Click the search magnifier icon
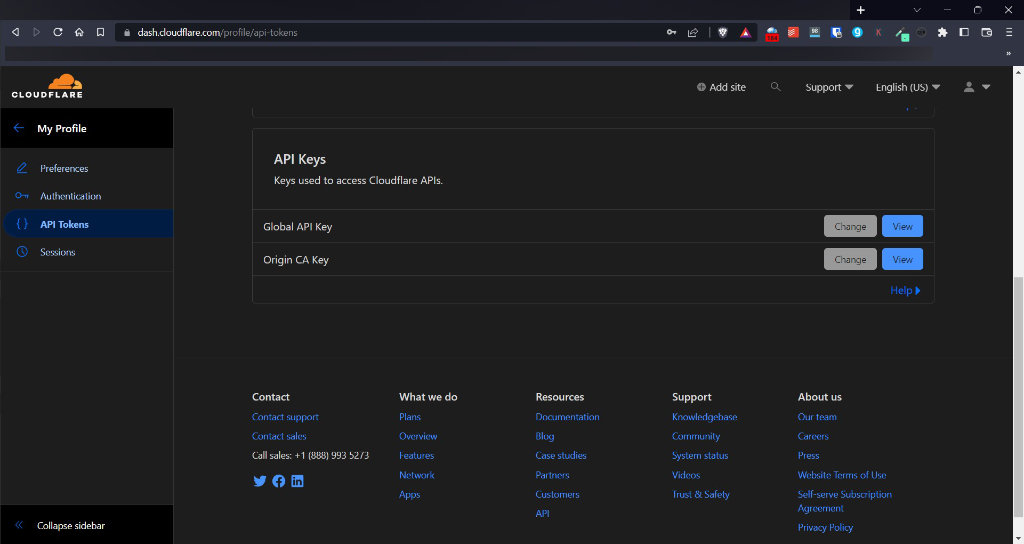Screen dimensions: 1024x544 (x=775, y=87)
